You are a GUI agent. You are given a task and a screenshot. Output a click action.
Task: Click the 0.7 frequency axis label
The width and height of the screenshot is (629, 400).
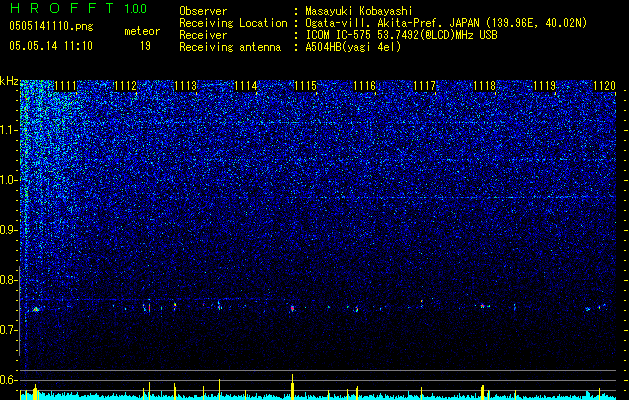(x=9, y=330)
